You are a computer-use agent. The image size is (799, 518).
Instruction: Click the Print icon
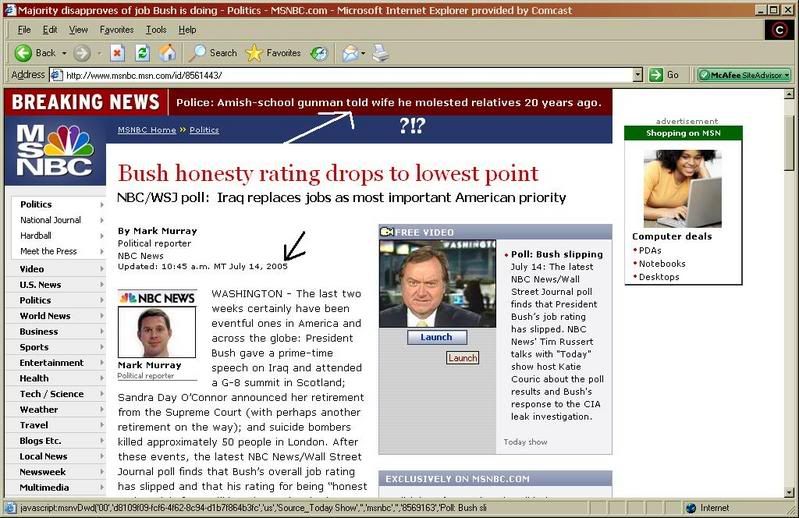point(380,53)
